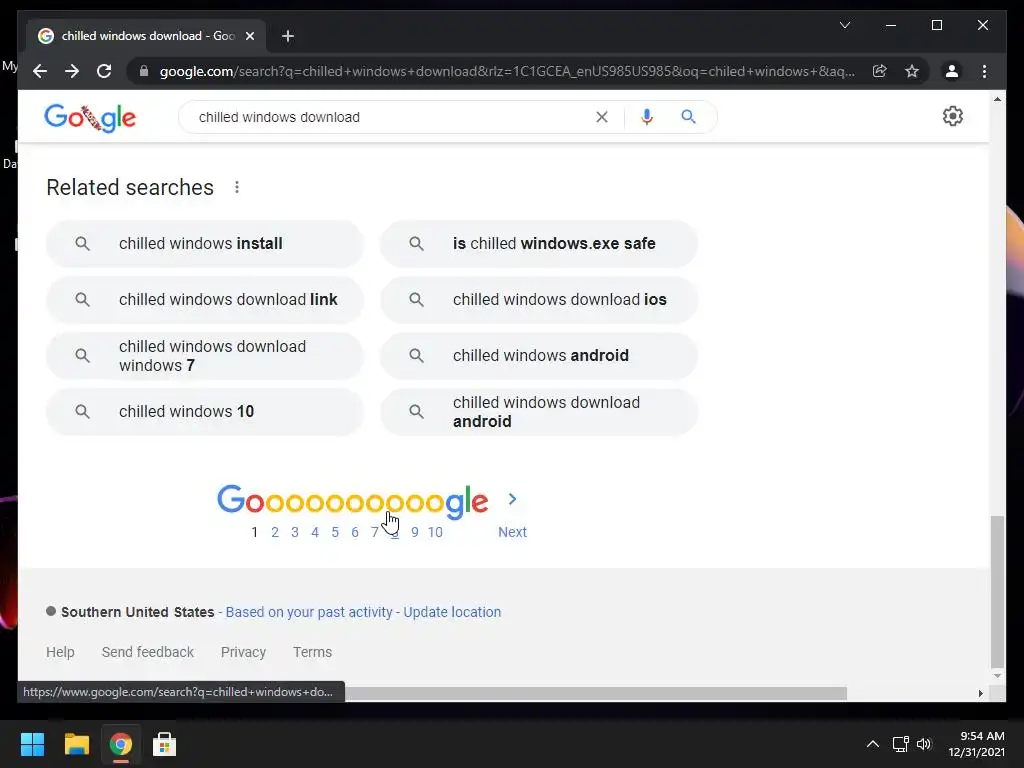This screenshot has width=1024, height=768.
Task: Open the tab search chevron
Action: tap(844, 25)
